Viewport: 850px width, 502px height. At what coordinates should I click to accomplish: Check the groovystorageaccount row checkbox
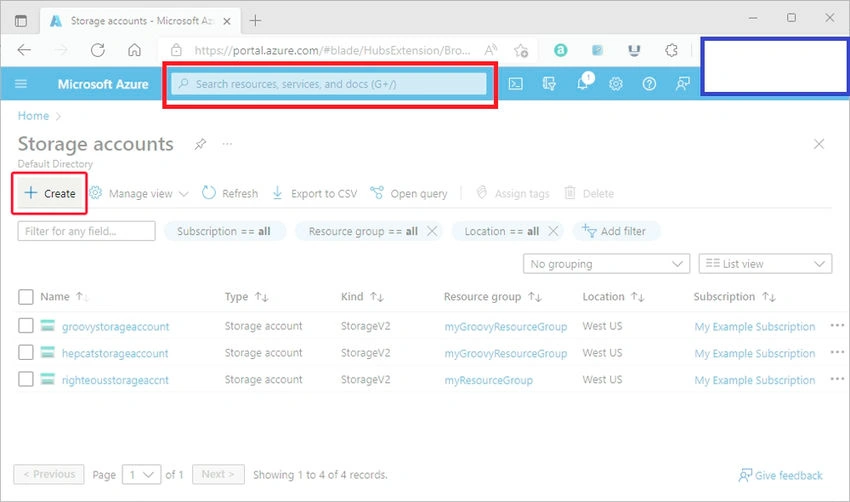pos(25,325)
